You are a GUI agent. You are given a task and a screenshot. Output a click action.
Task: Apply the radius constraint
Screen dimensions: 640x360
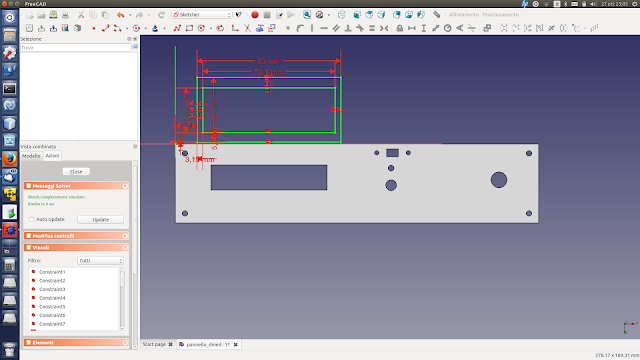(448, 28)
